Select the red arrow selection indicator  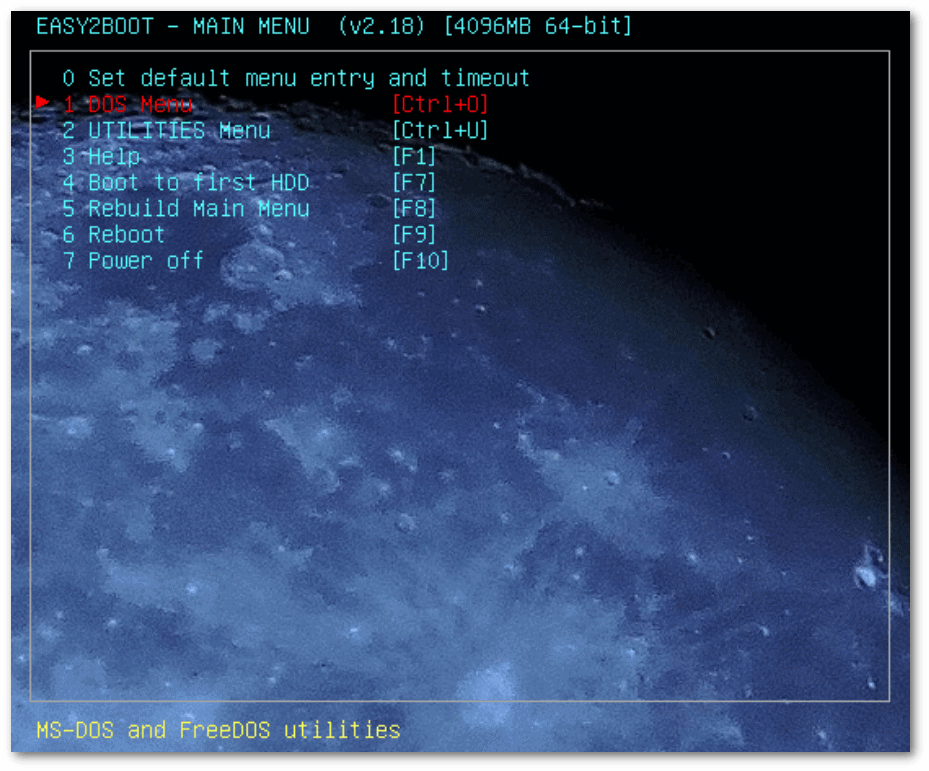point(42,103)
